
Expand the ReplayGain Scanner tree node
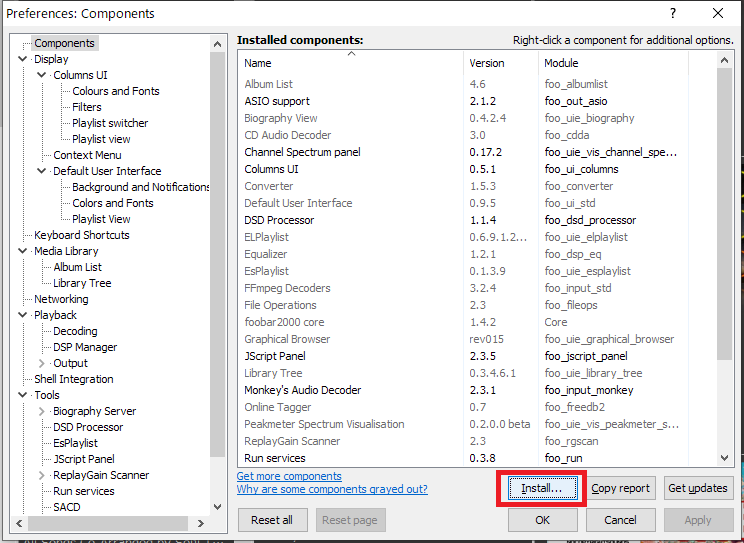pos(41,475)
